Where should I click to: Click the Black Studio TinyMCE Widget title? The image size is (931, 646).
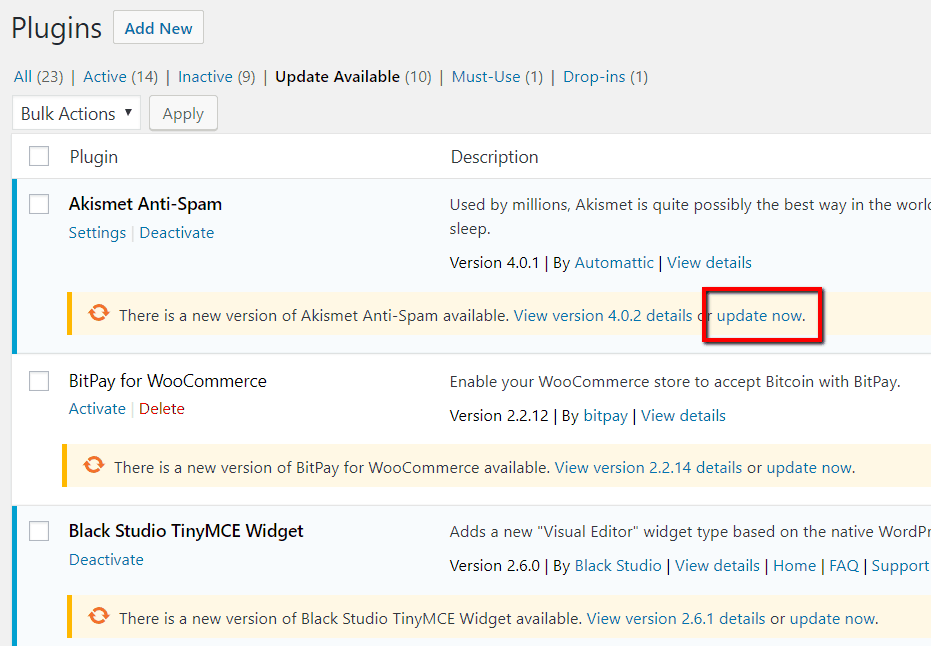click(x=186, y=531)
